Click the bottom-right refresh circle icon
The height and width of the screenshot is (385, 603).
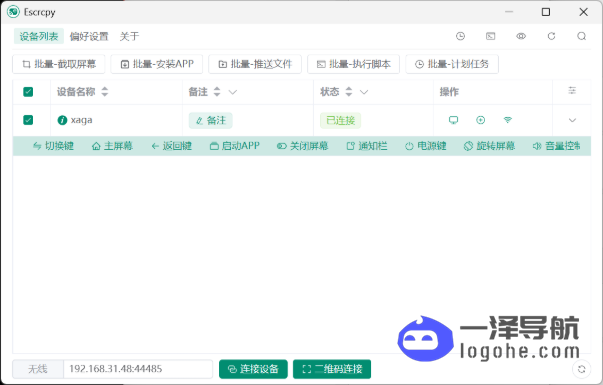coord(581,369)
